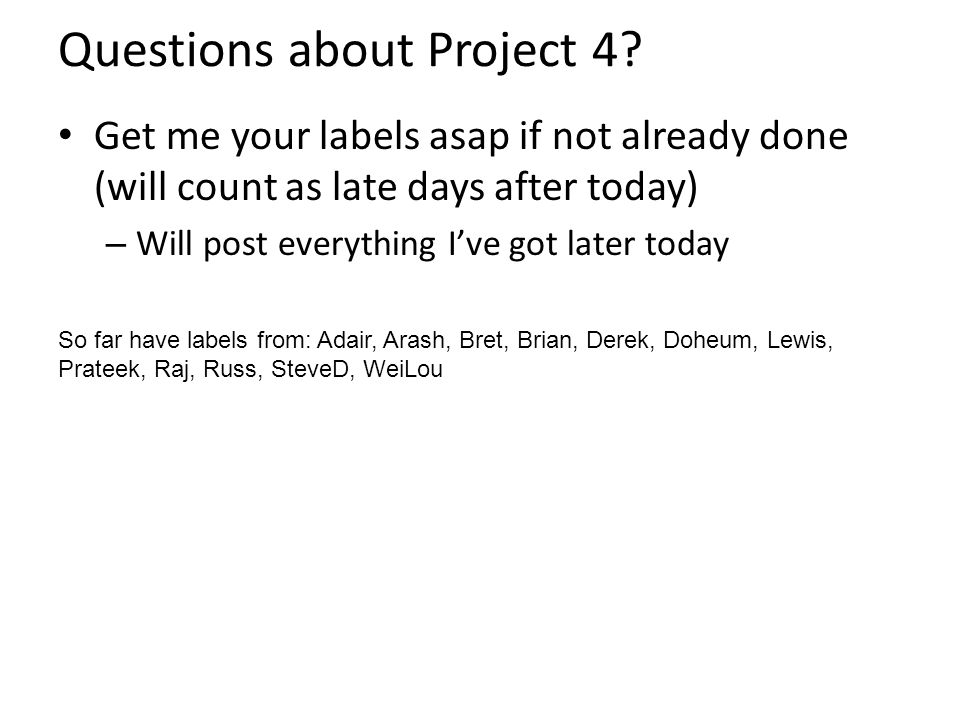Click the bullet point before 'Get me'
The height and width of the screenshot is (720, 960).
(66, 135)
